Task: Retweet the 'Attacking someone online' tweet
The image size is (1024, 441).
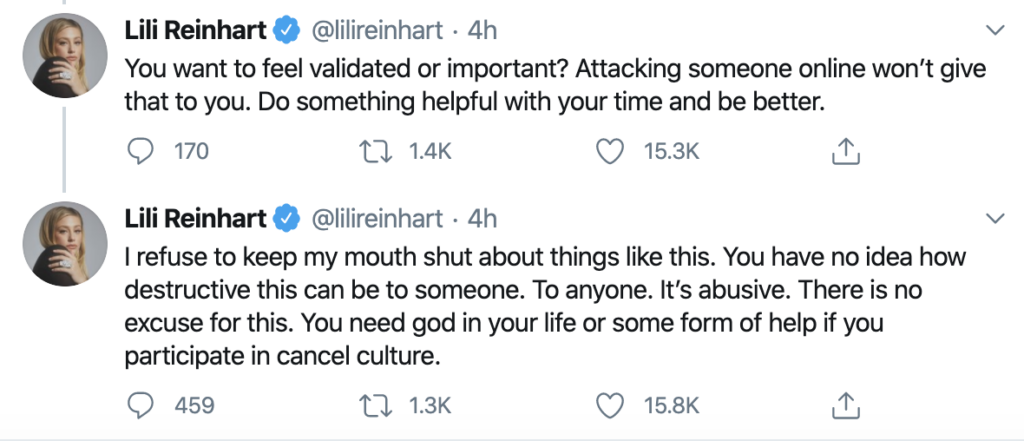Action: (x=376, y=152)
